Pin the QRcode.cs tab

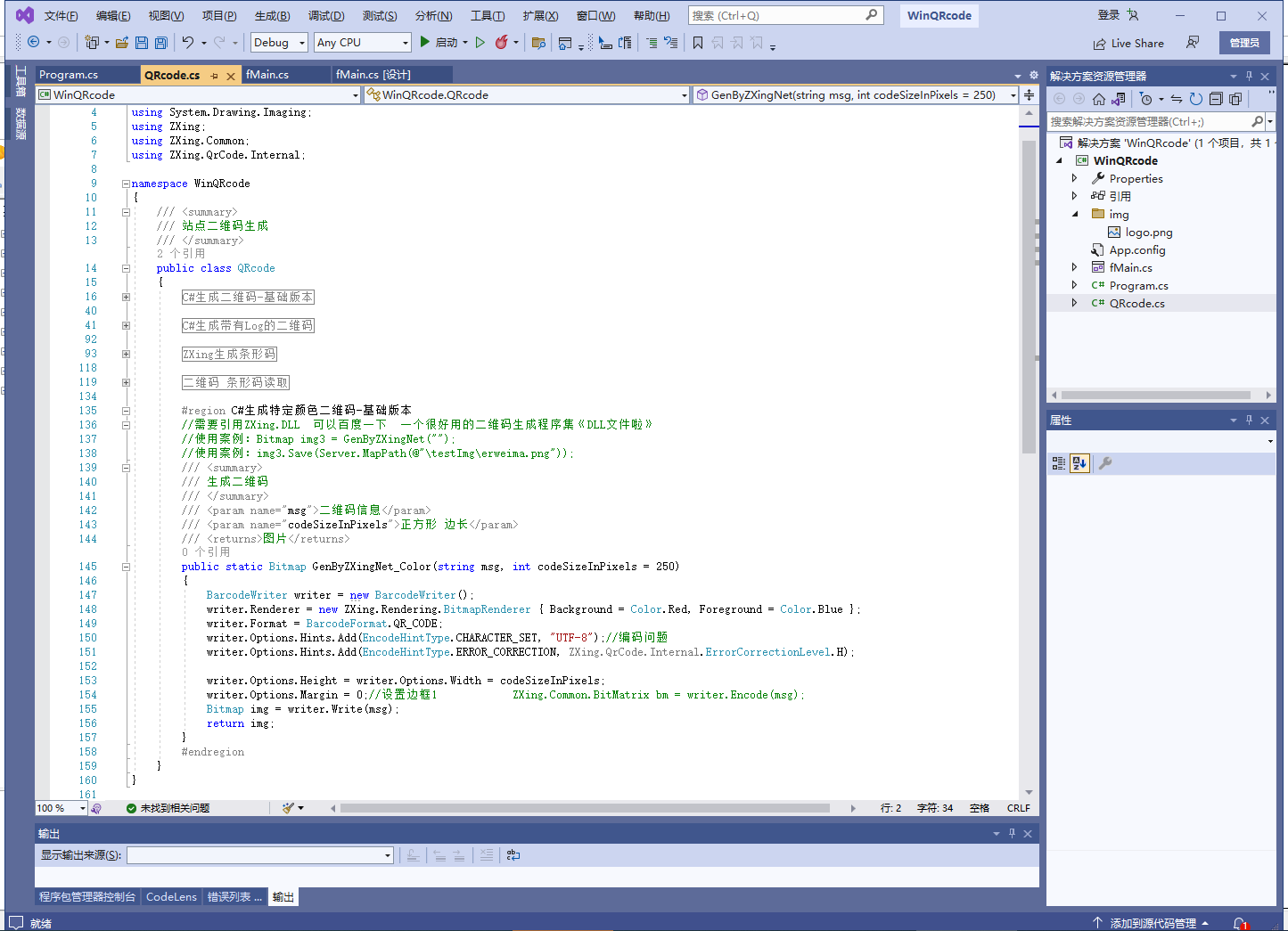[x=215, y=76]
